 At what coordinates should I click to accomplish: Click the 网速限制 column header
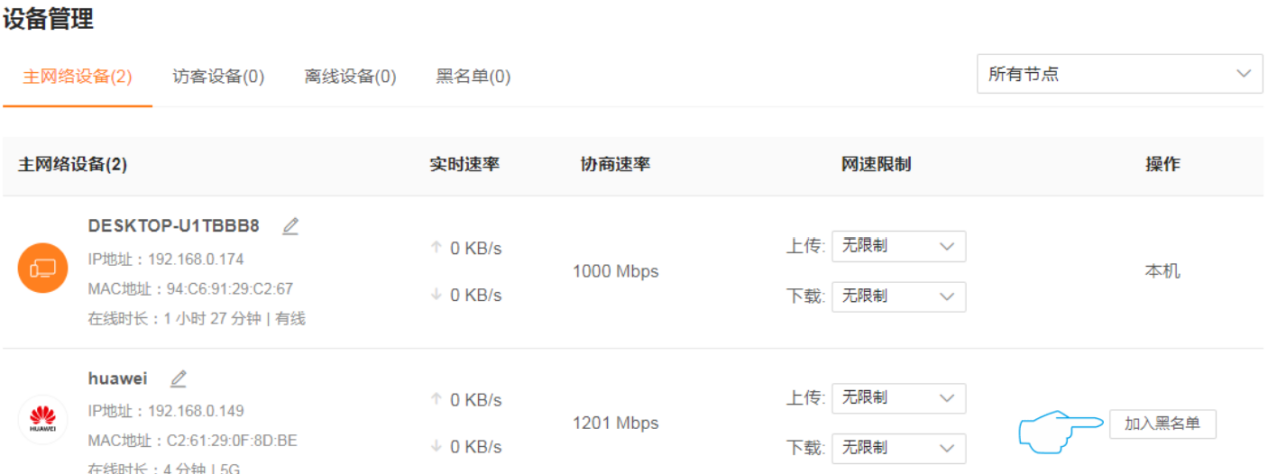[x=876, y=165]
